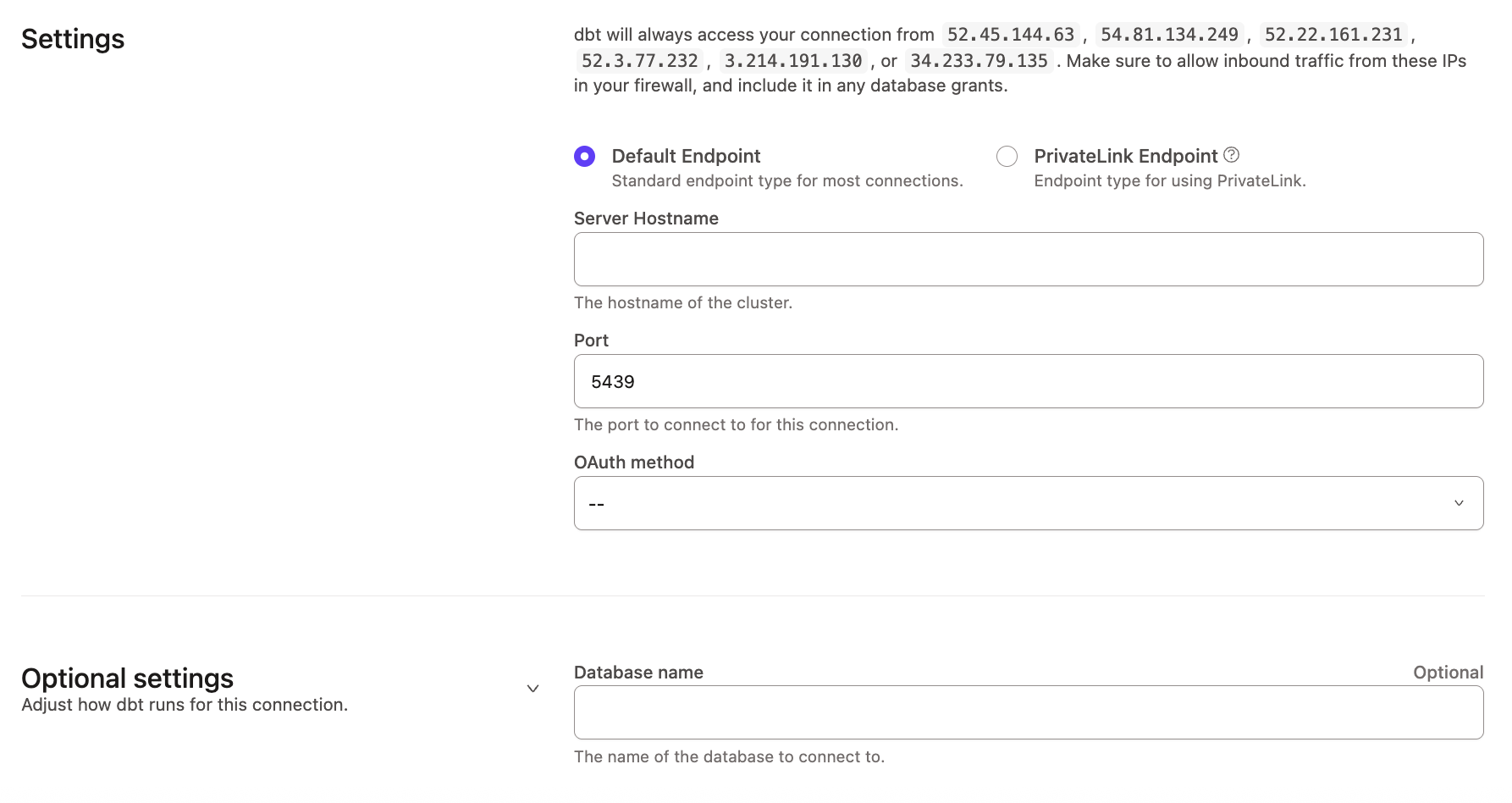This screenshot has width=1512, height=803.
Task: Click the Settings section heading
Action: [73, 38]
